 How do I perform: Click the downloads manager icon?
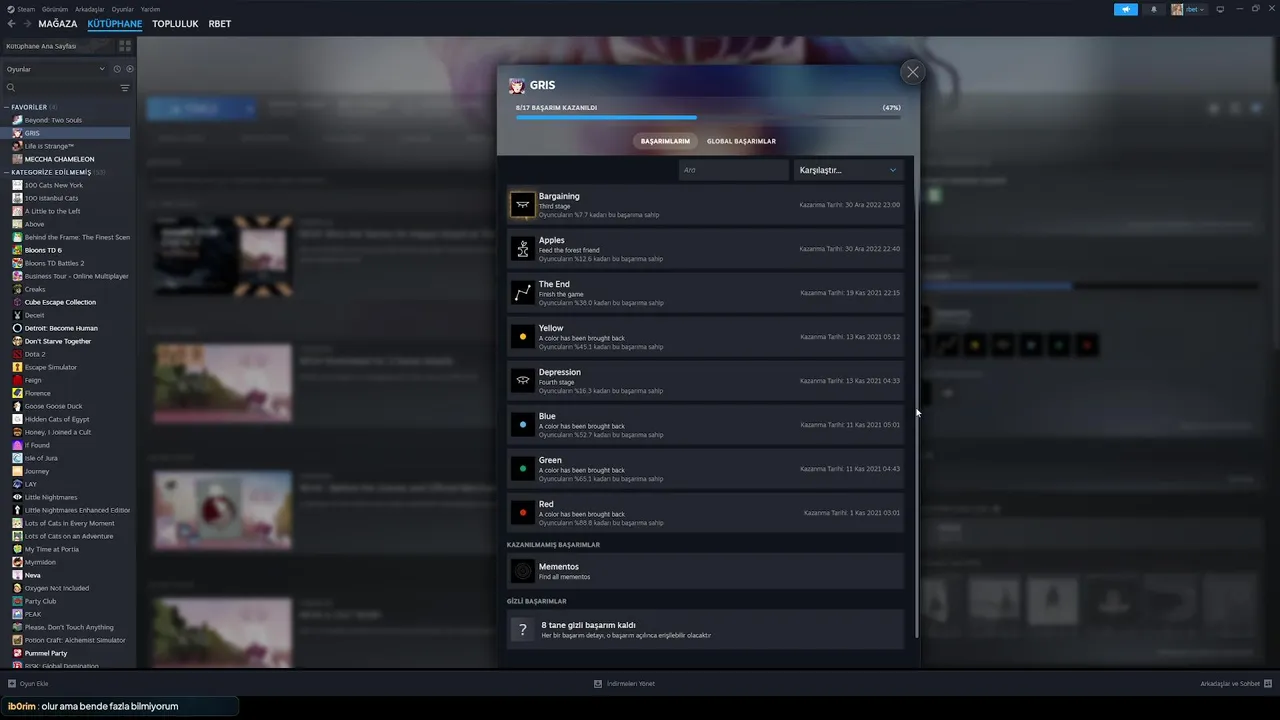[598, 684]
